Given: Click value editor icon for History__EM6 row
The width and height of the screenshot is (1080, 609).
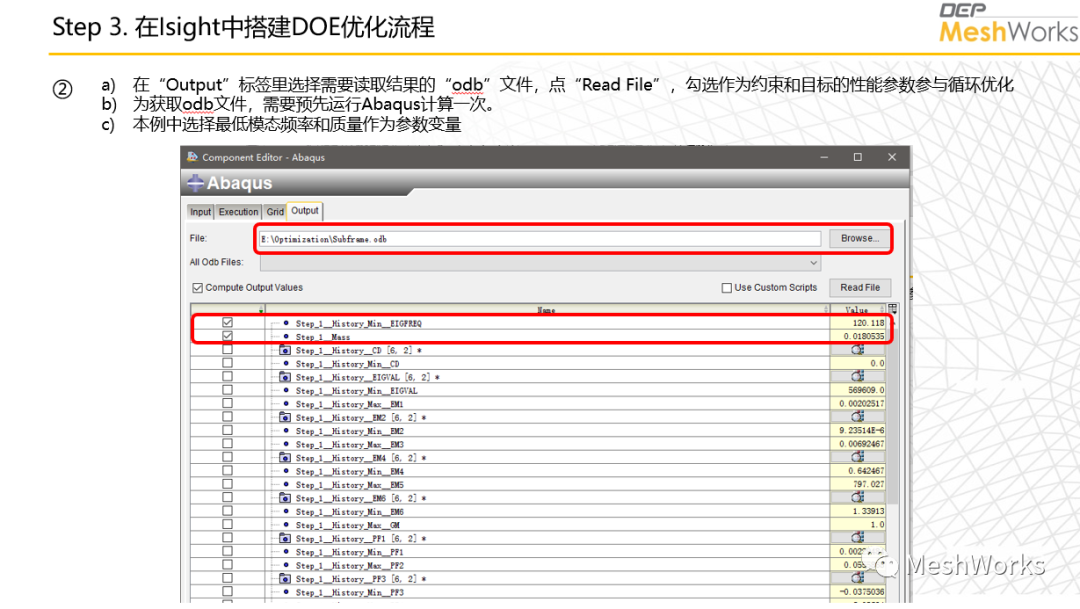Looking at the screenshot, I should [x=858, y=497].
